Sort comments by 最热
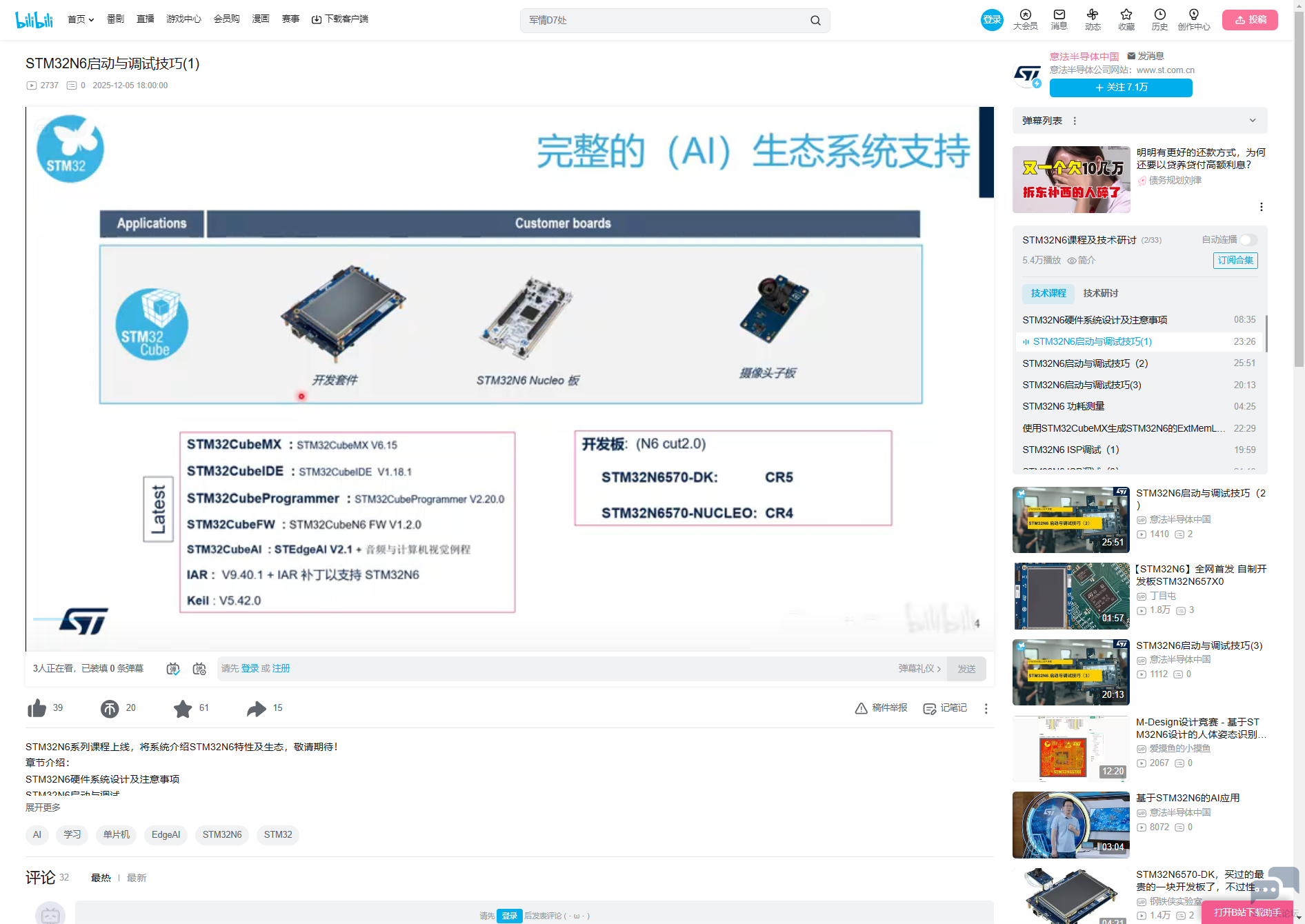1305x924 pixels. click(x=101, y=878)
